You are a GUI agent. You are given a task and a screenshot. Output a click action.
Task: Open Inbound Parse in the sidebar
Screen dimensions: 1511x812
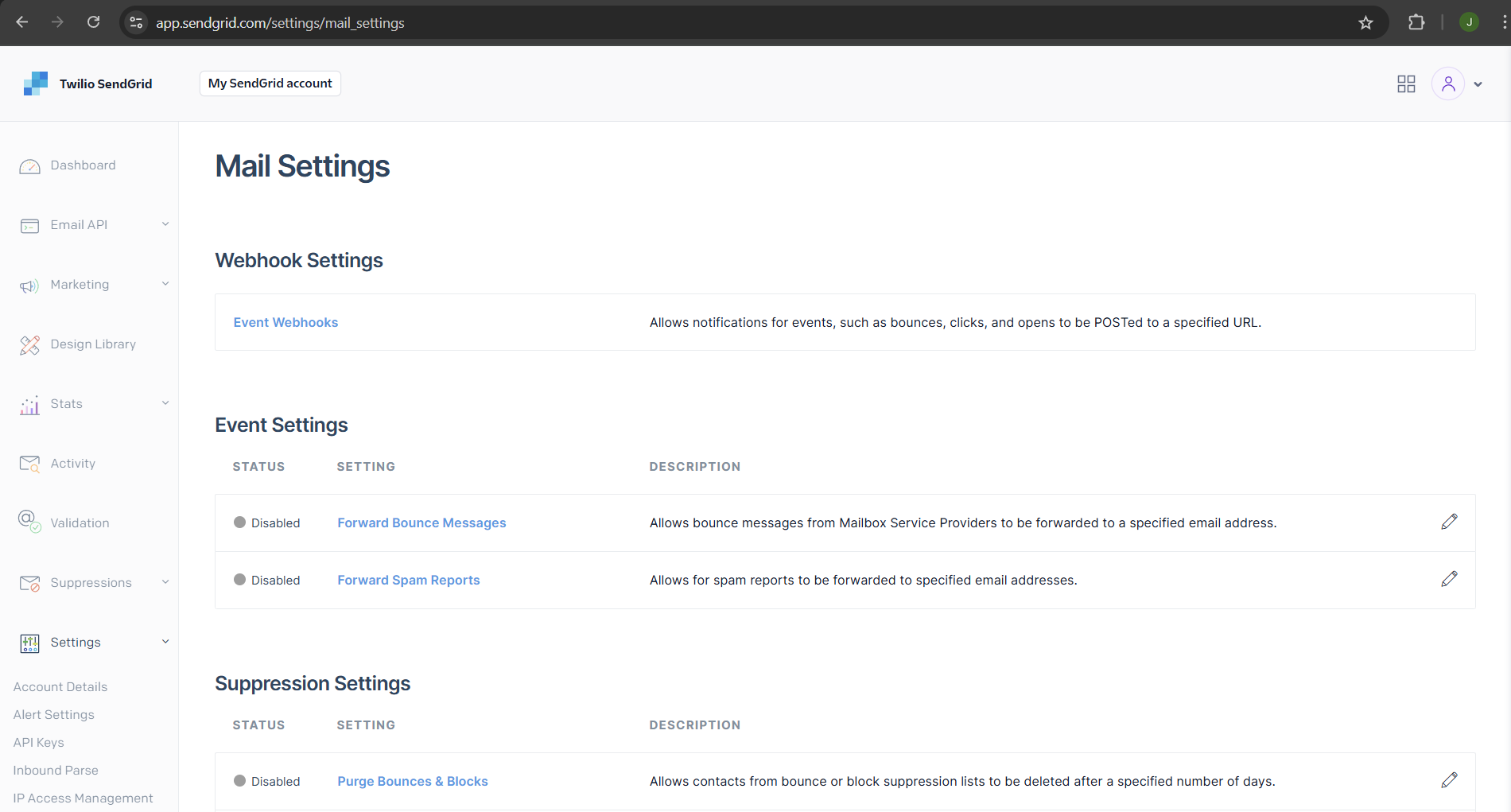(x=56, y=771)
